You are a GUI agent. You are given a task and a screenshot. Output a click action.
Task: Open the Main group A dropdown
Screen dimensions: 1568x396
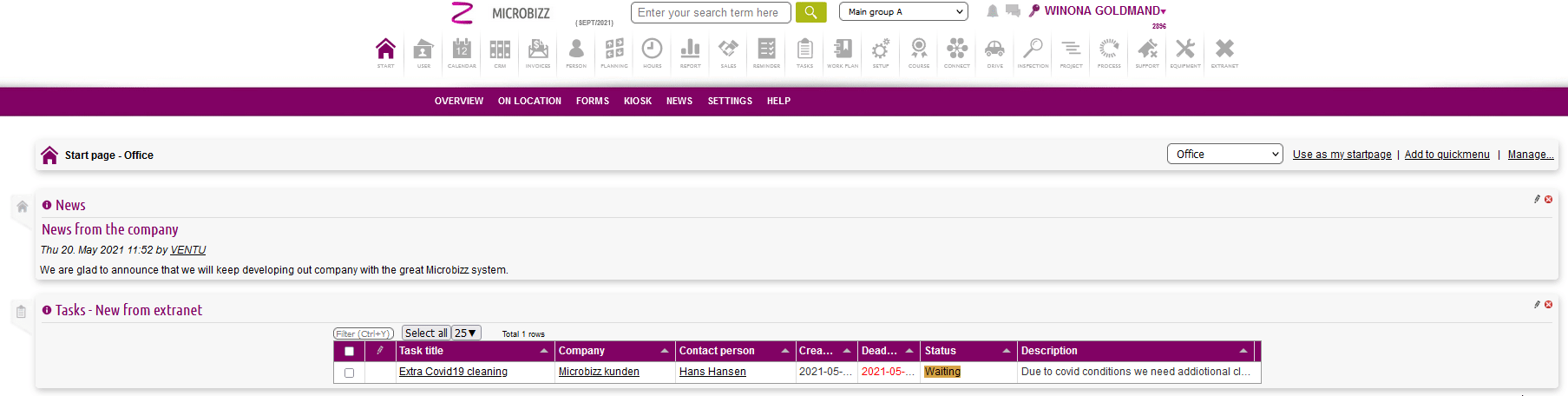(x=902, y=12)
